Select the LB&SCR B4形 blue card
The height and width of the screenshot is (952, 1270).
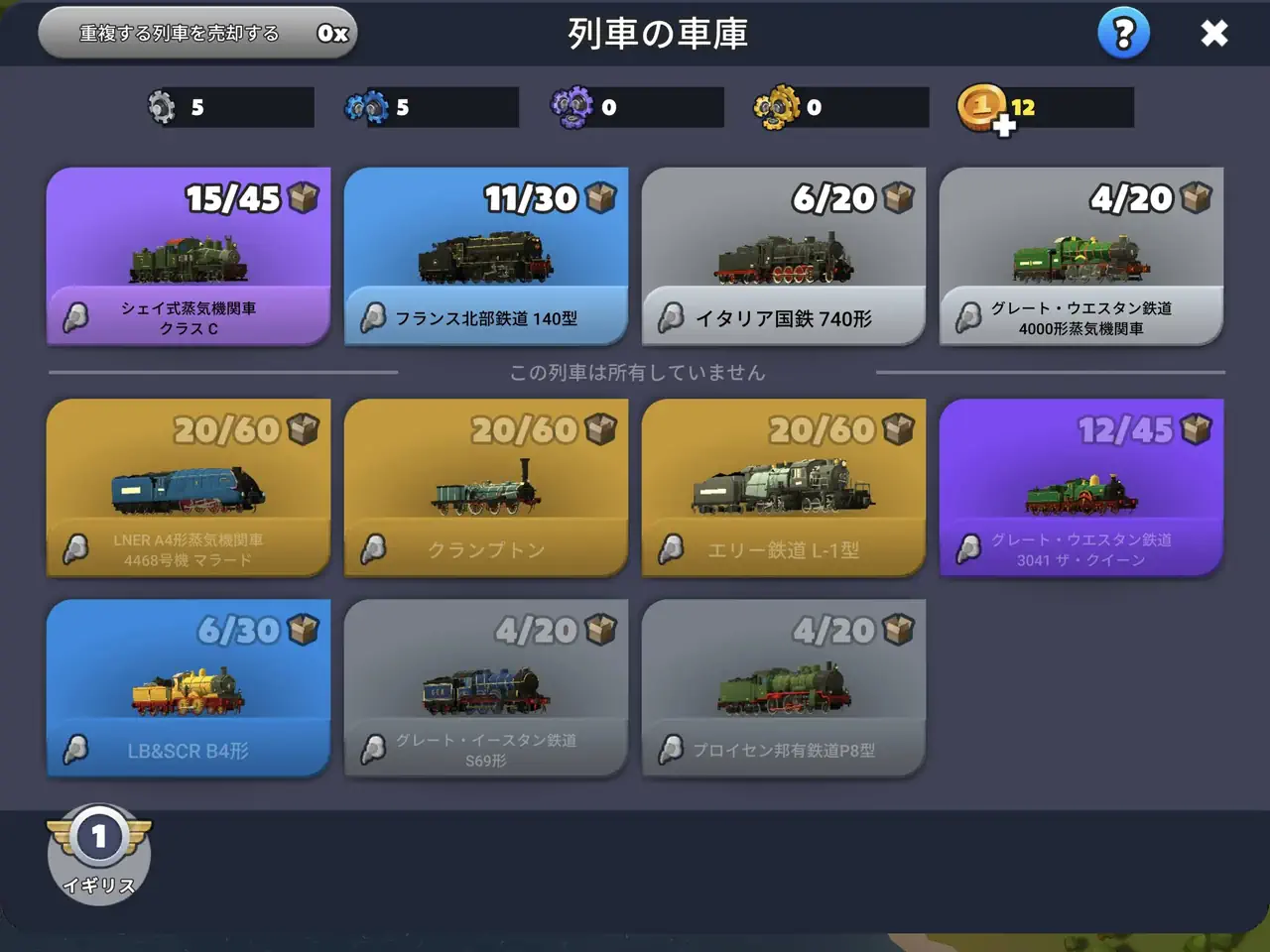tap(189, 688)
